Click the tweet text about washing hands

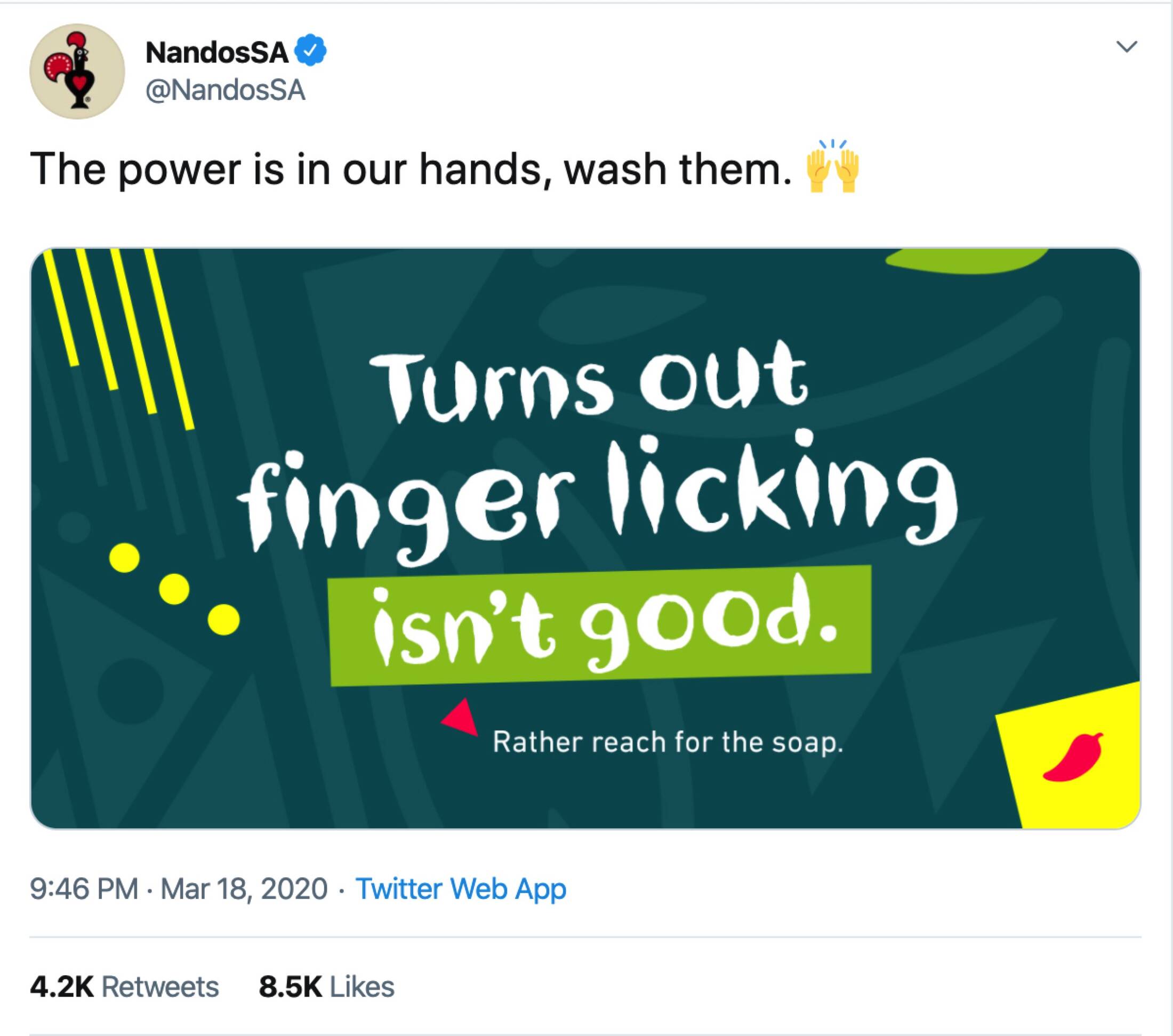[411, 170]
